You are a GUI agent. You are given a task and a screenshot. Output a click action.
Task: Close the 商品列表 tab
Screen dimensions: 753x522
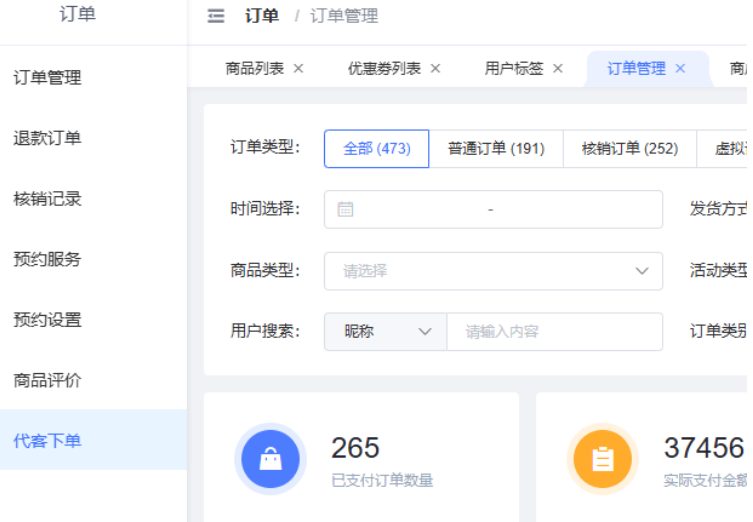point(298,69)
